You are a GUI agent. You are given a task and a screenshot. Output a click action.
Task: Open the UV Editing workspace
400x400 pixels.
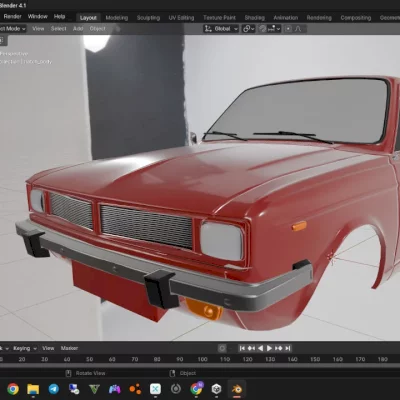181,18
